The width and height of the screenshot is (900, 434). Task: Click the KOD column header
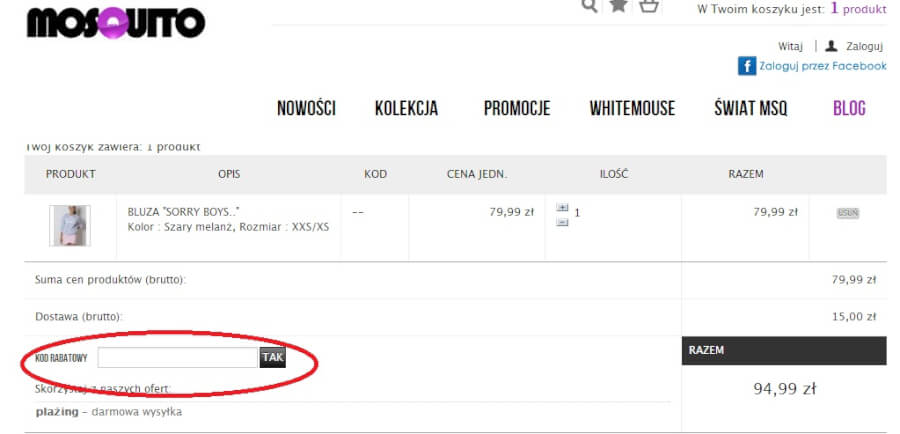coord(375,174)
